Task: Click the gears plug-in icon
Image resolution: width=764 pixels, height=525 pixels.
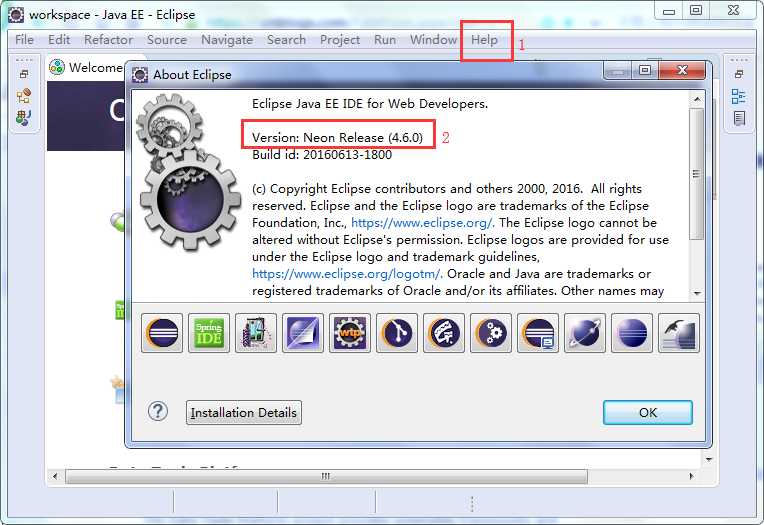Action: [491, 333]
